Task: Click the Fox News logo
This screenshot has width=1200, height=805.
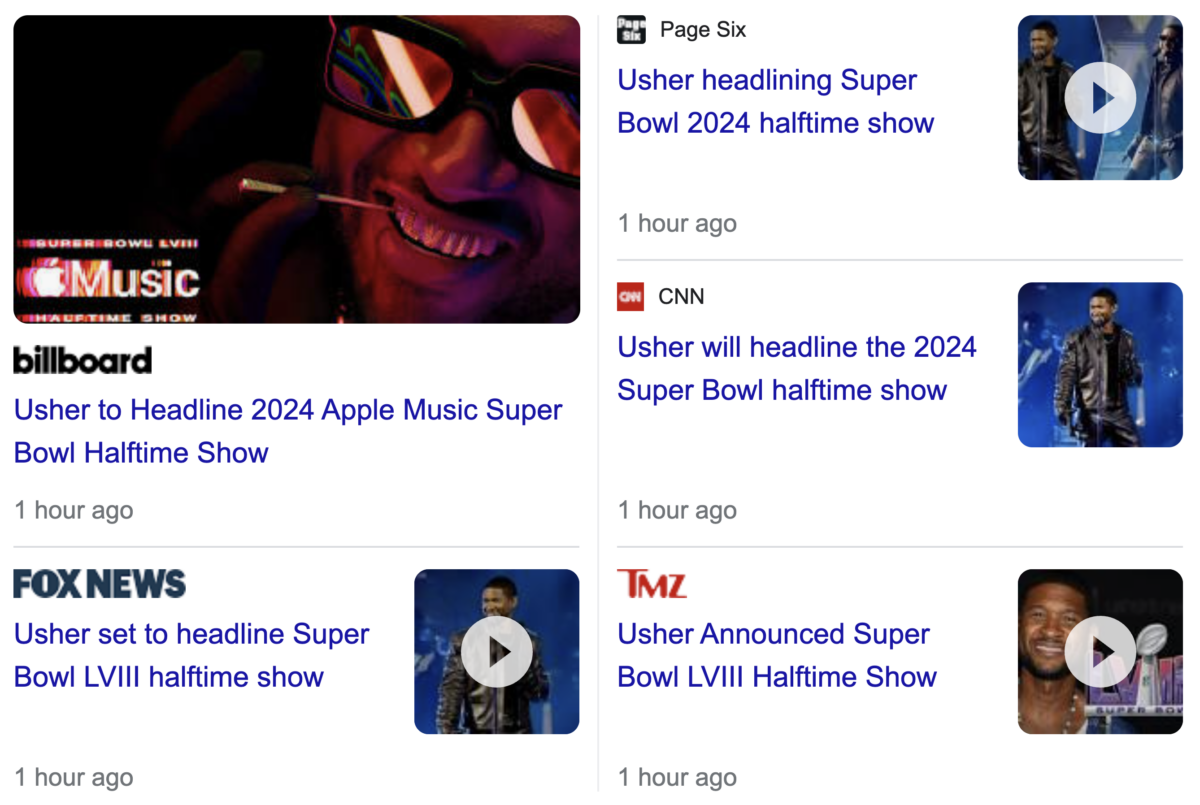Action: coord(100,583)
